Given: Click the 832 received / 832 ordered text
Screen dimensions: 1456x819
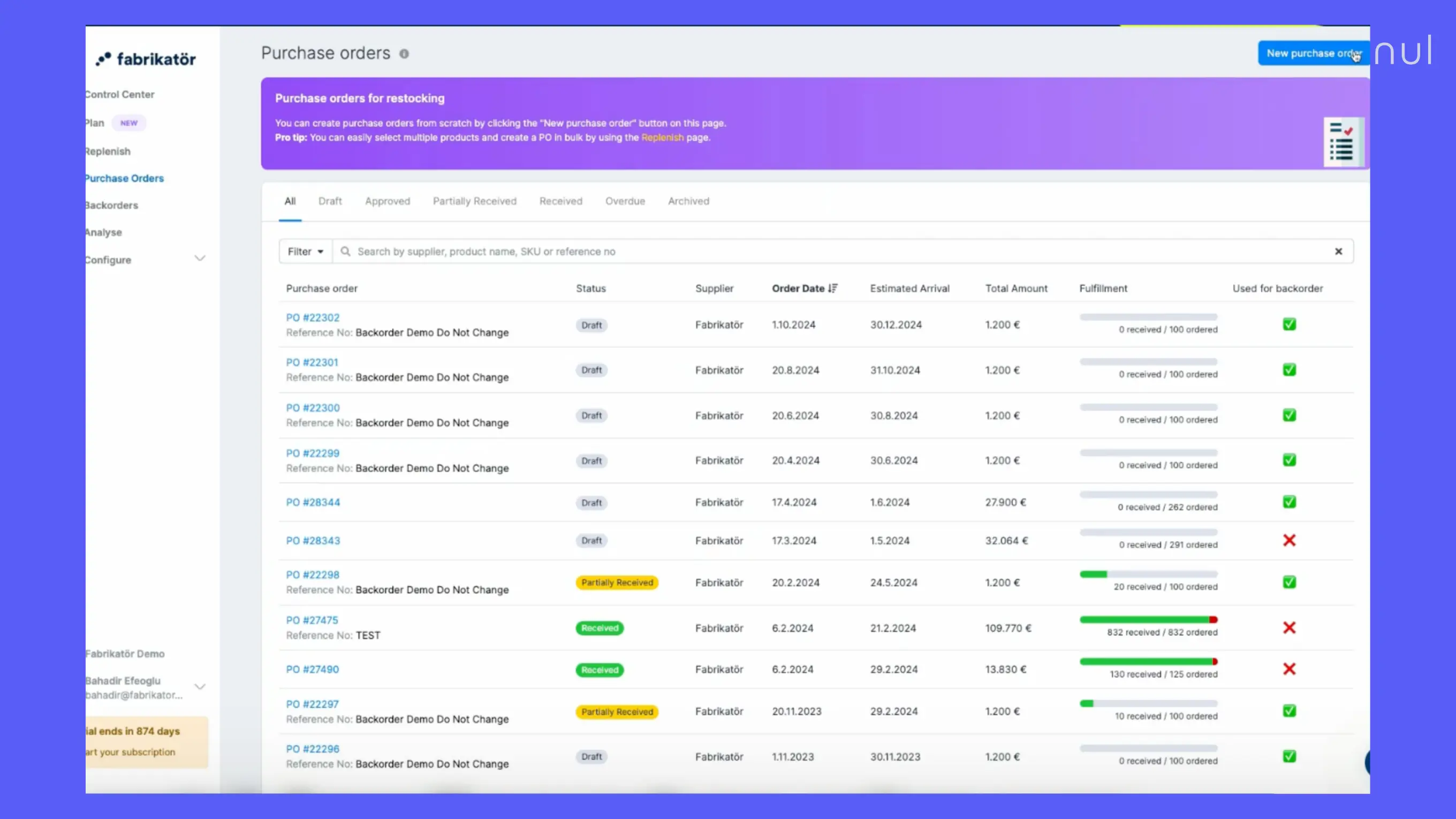Looking at the screenshot, I should pyautogui.click(x=1162, y=633).
